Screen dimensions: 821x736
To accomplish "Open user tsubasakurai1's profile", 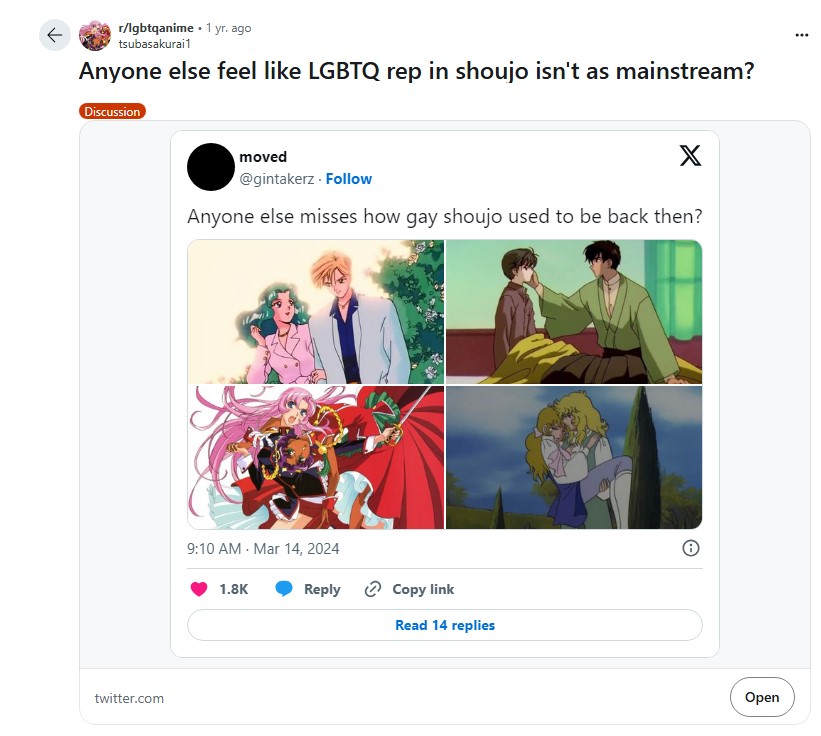I will point(154,44).
